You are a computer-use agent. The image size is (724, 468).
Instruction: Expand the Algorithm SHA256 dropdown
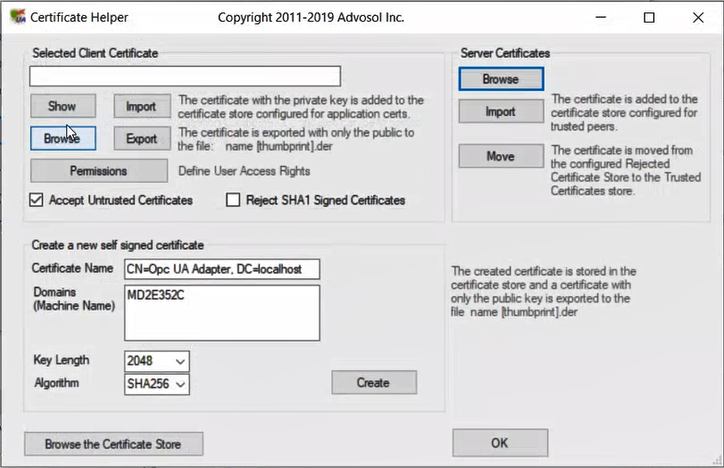(x=157, y=382)
